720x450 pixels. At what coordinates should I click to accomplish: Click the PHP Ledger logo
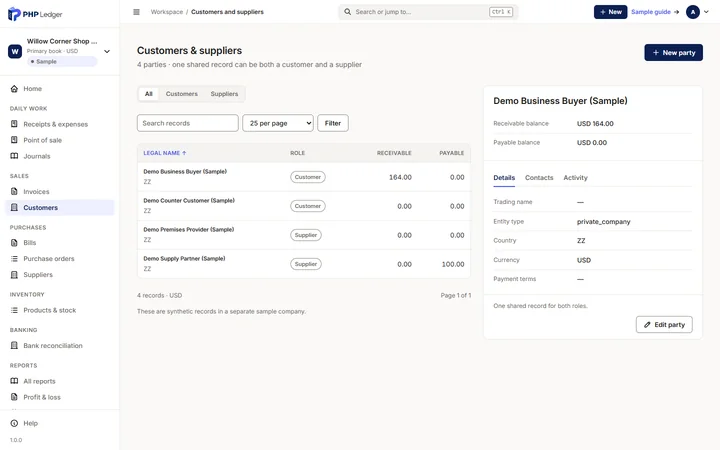coord(35,14)
